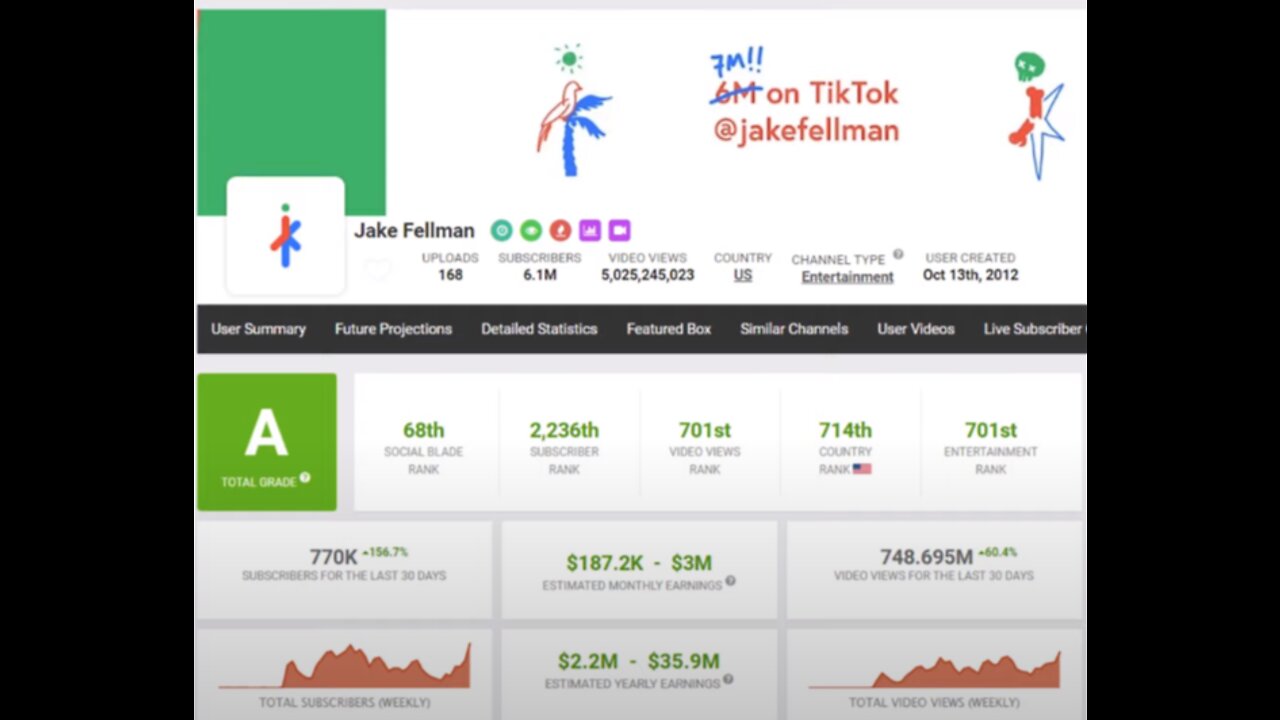The height and width of the screenshot is (720, 1280).
Task: Go to the Similar Channels tab
Action: pos(794,329)
